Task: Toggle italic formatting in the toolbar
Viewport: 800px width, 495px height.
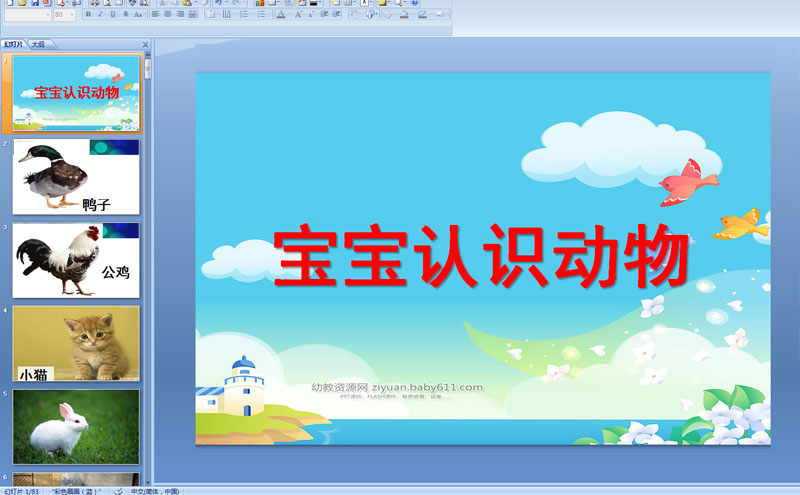Action: pos(101,14)
